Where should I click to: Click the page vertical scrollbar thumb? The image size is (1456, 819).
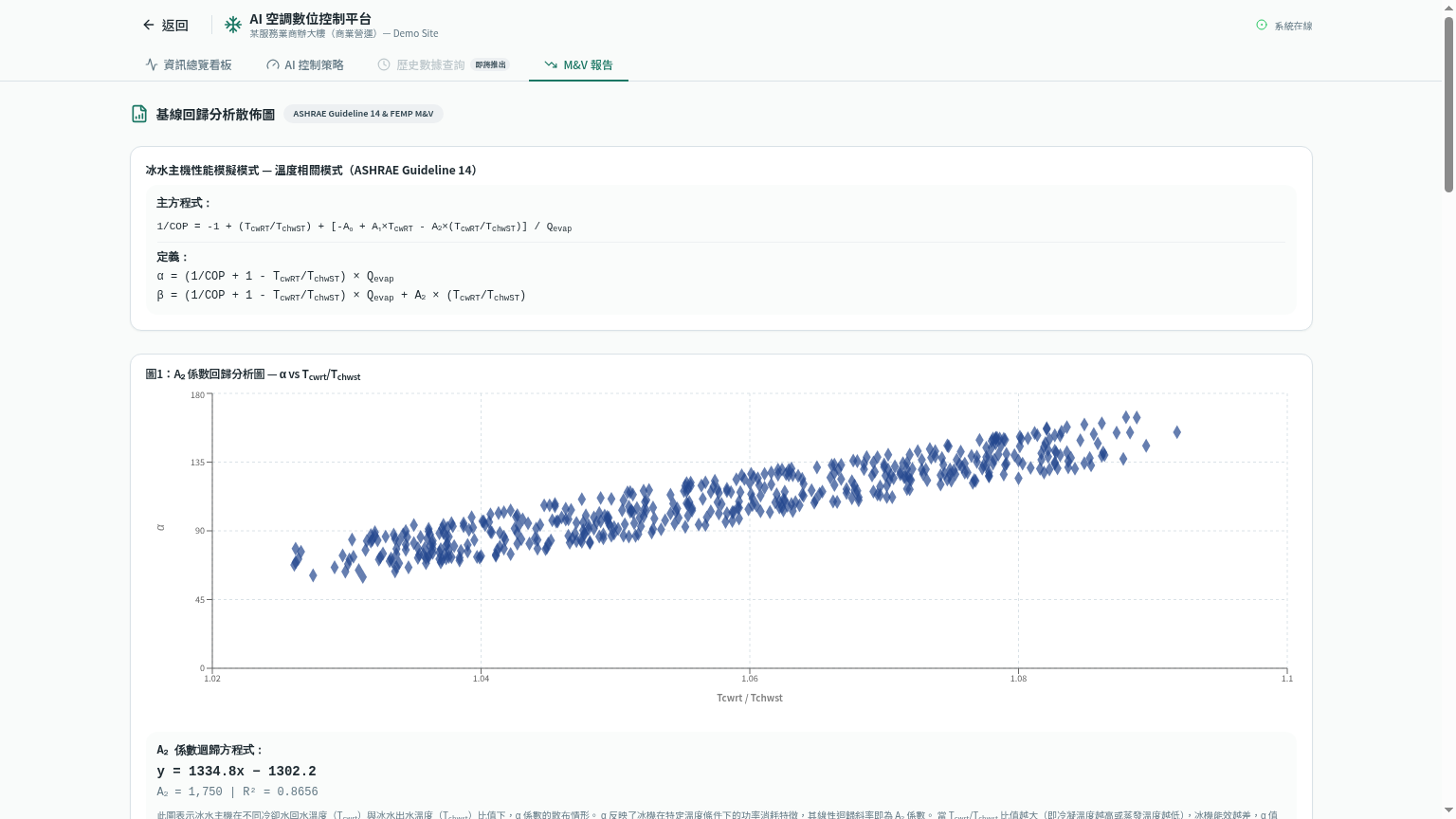[1448, 104]
